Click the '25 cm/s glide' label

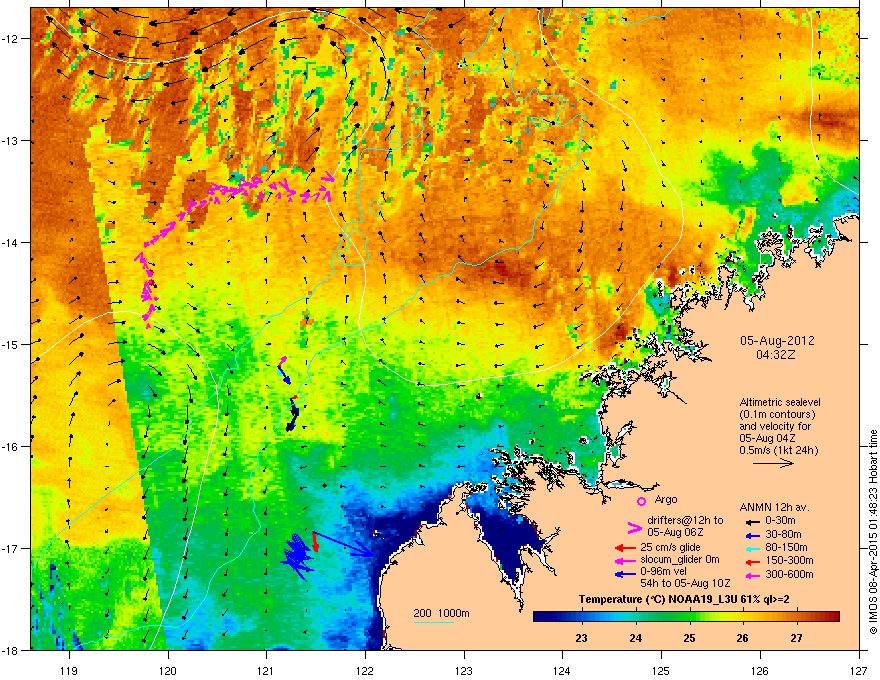click(x=670, y=547)
